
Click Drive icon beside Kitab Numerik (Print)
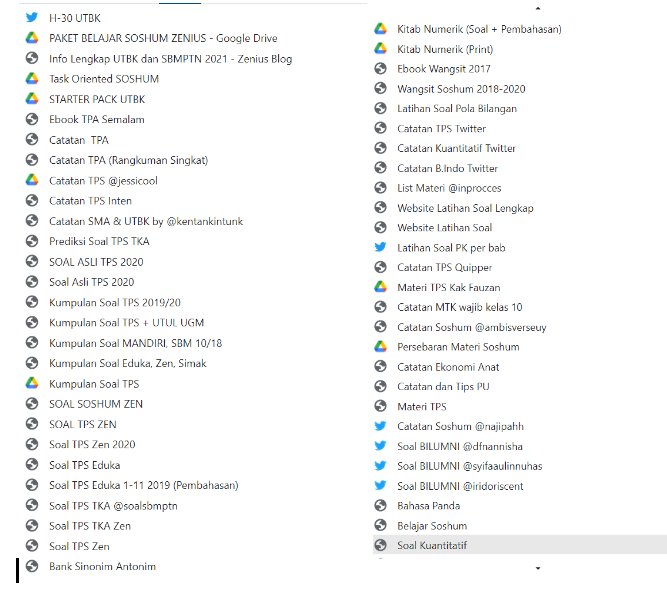[380, 49]
